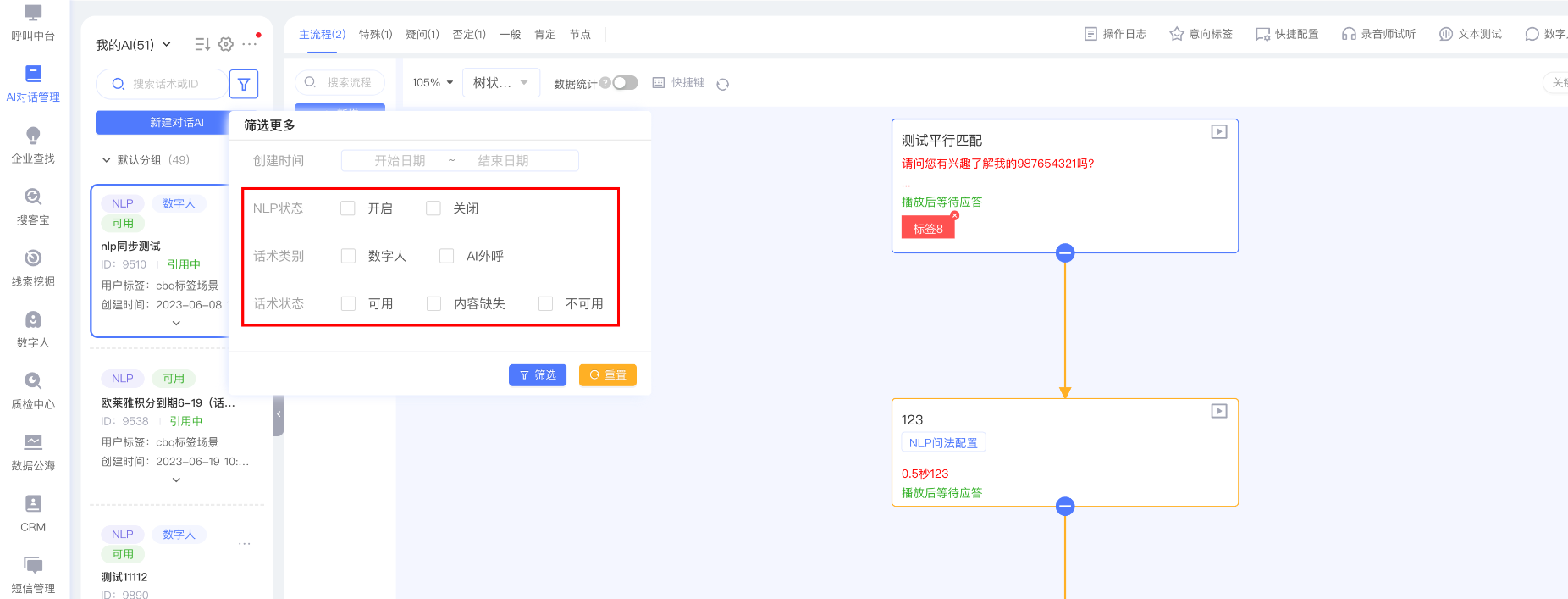Open the 质检中心 sidebar module
This screenshot has height=599, width=1568.
click(33, 391)
